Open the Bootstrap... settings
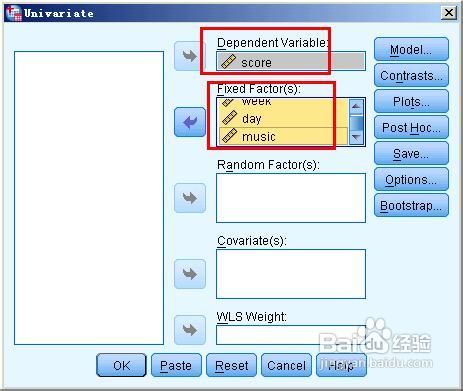463x391 pixels. [x=411, y=206]
